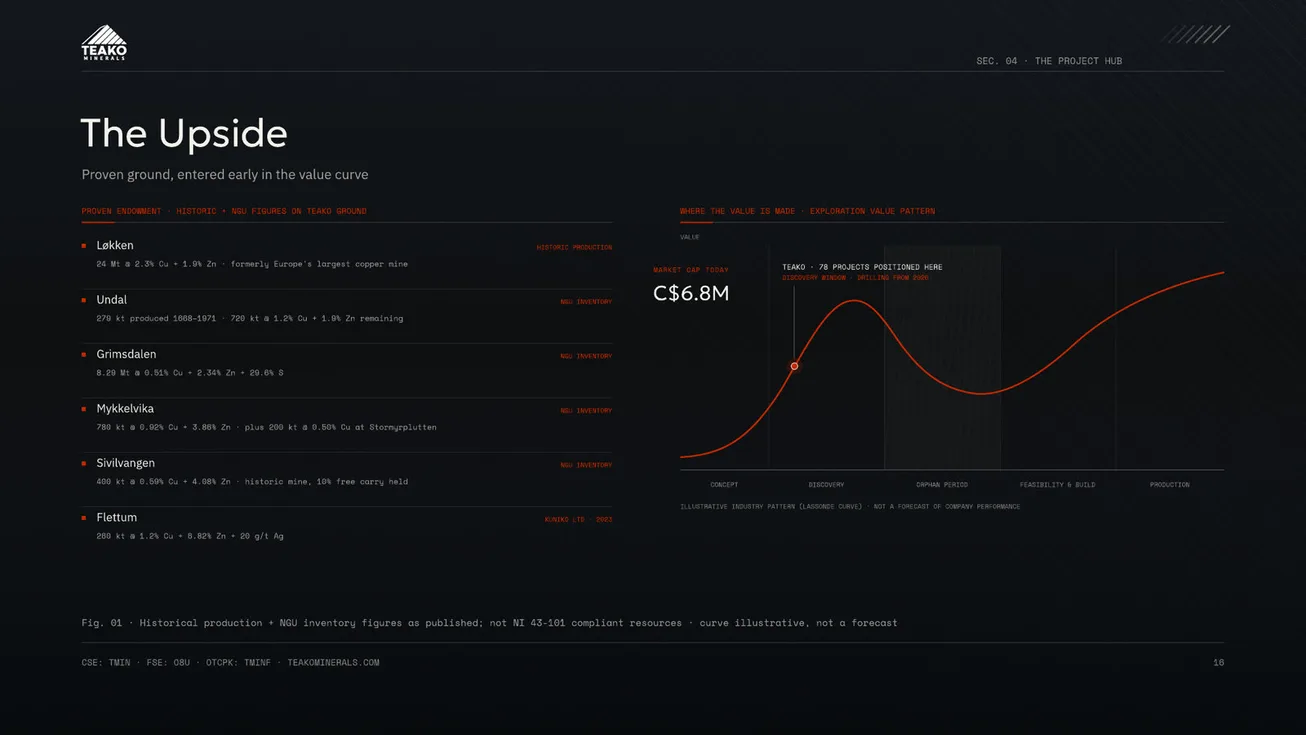Click the Teako Minerals logo
This screenshot has width=1306, height=735.
coord(104,43)
